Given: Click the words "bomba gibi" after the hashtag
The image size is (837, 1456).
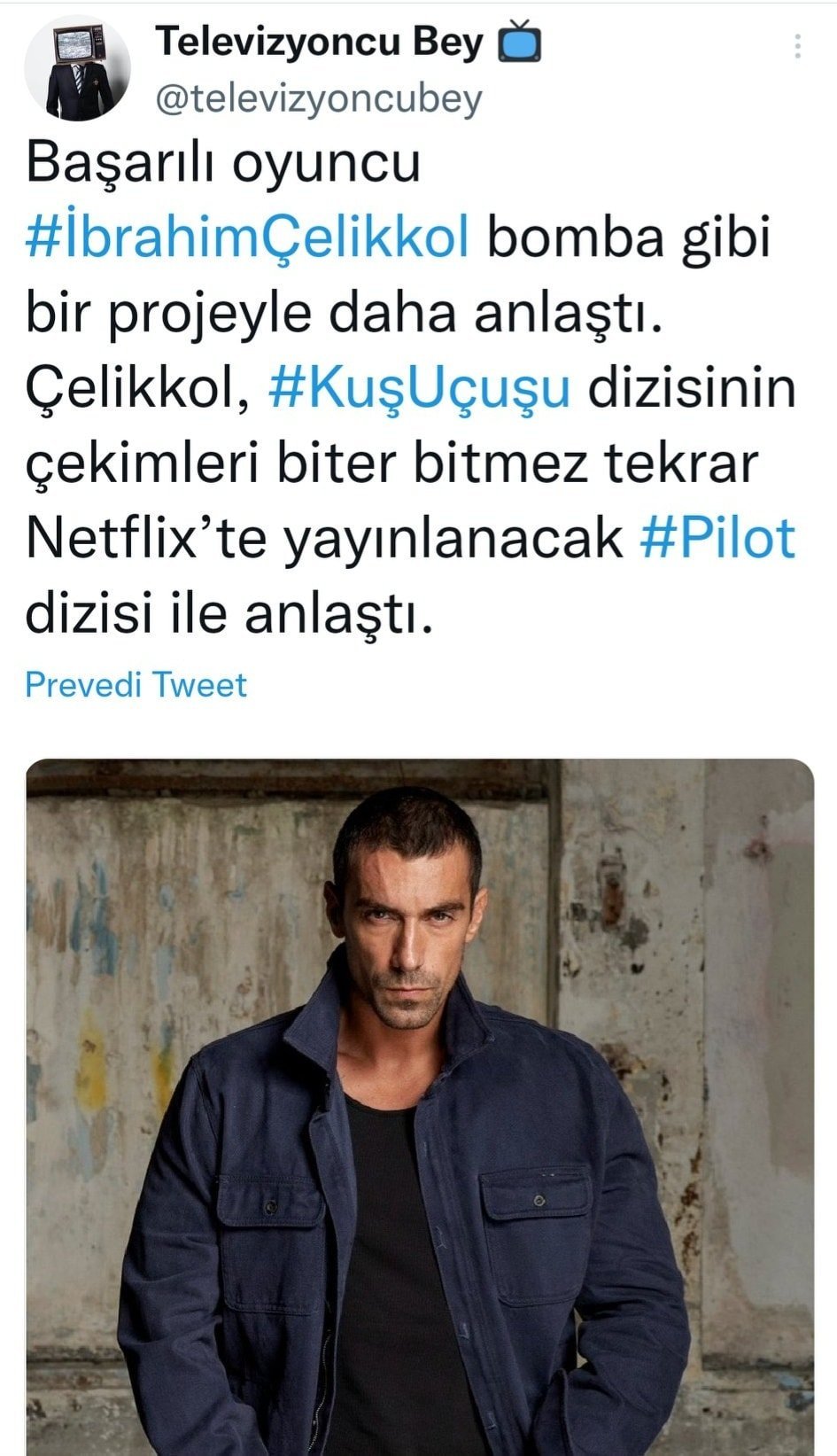Looking at the screenshot, I should coord(629,237).
